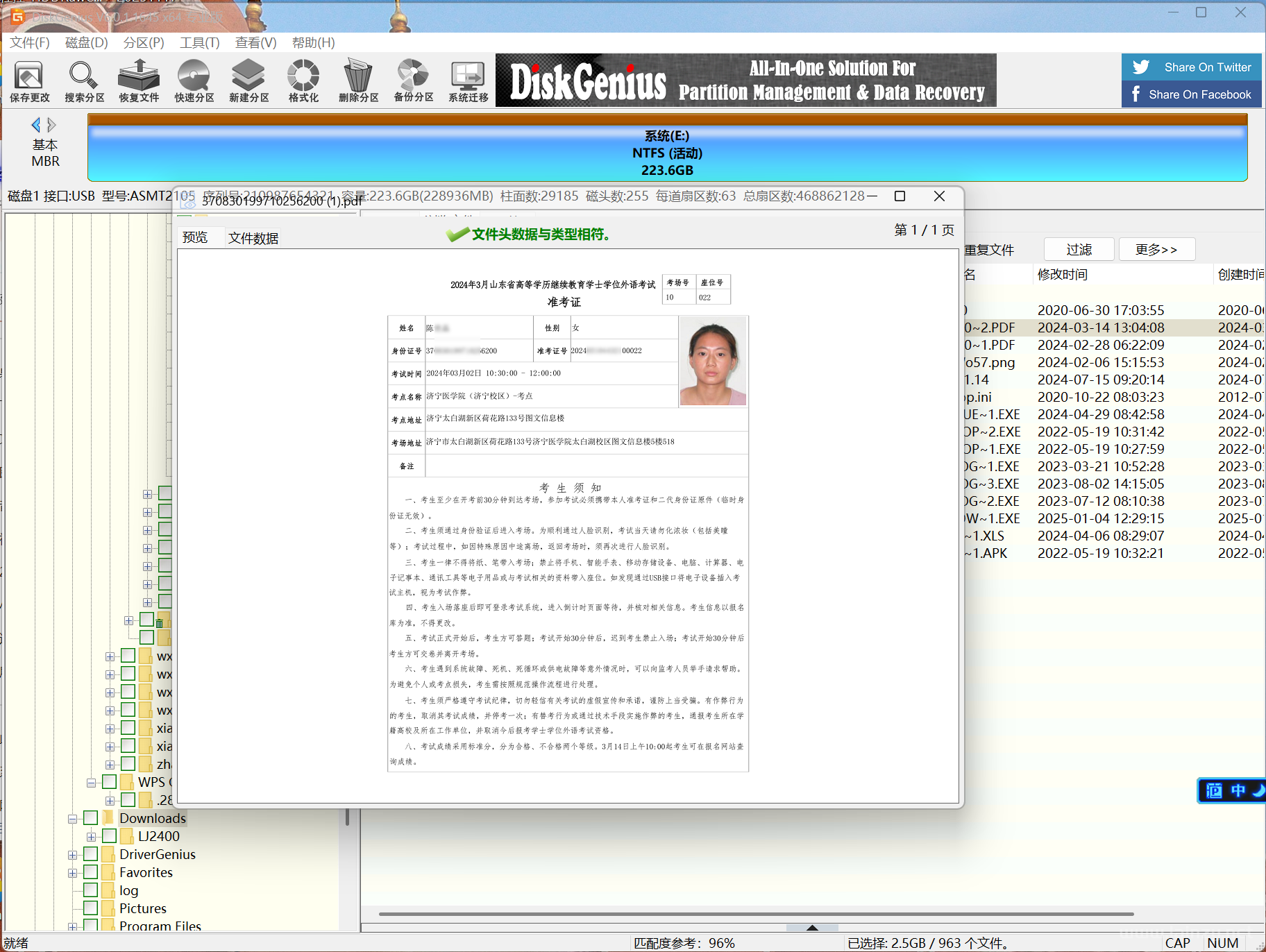Click the Backup Partition (备份分区) icon
The height and width of the screenshot is (952, 1266).
click(413, 80)
